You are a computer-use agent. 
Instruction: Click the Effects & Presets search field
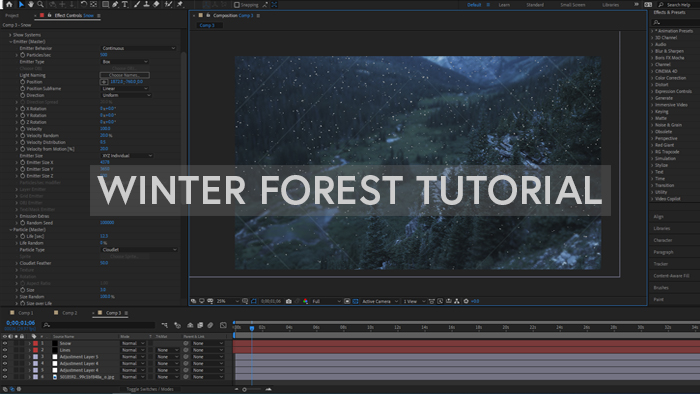pos(675,22)
